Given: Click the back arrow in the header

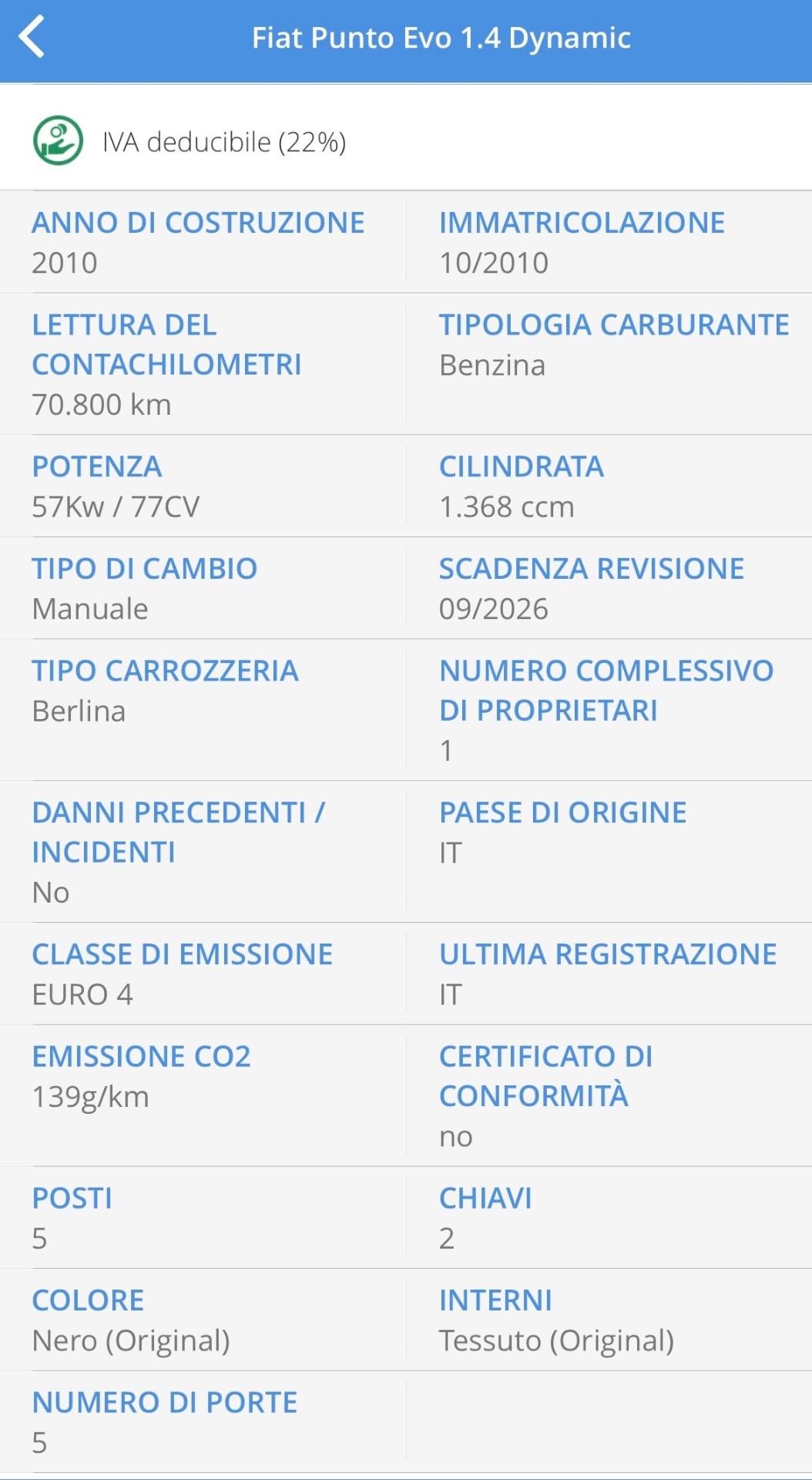Looking at the screenshot, I should (35, 35).
